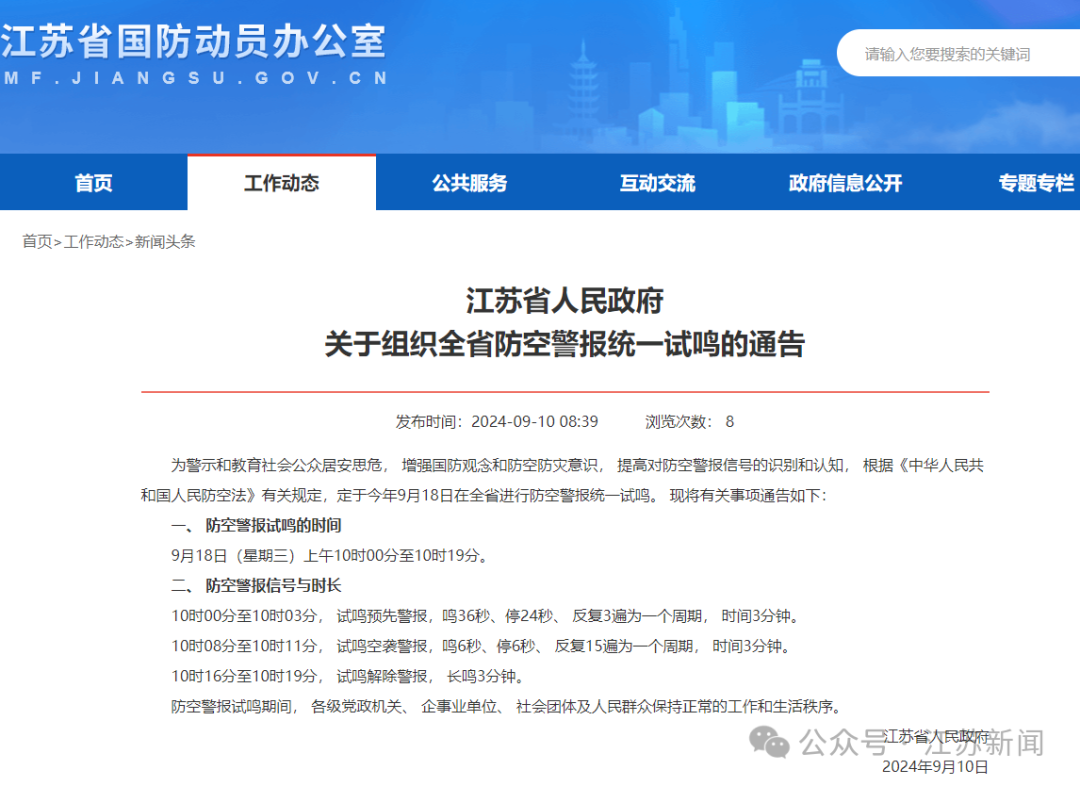Click the 发布时间 2024-09-10 08:39 timestamp
The image size is (1080, 786).
[497, 422]
